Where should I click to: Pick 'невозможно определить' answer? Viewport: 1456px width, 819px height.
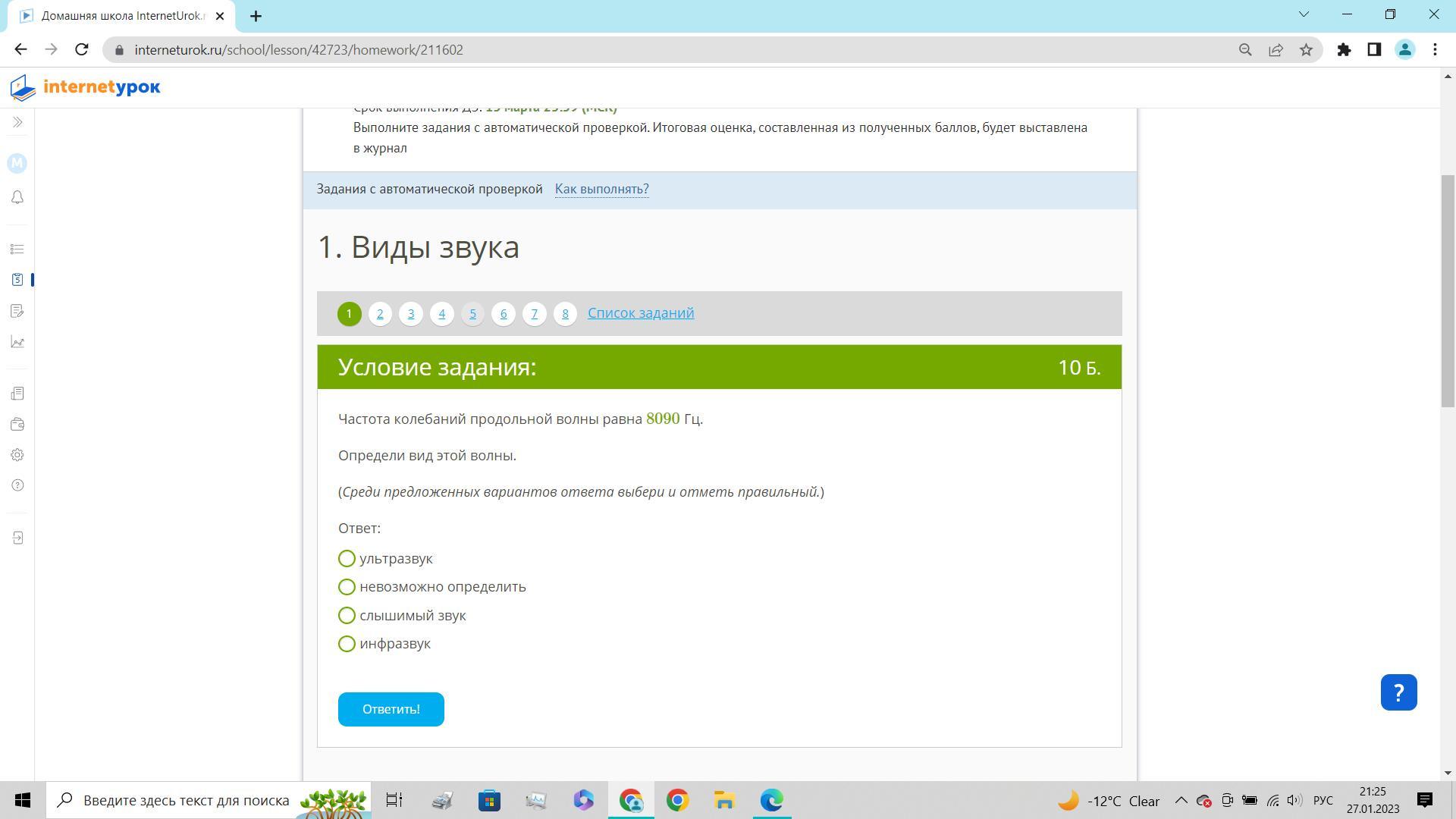tap(347, 587)
